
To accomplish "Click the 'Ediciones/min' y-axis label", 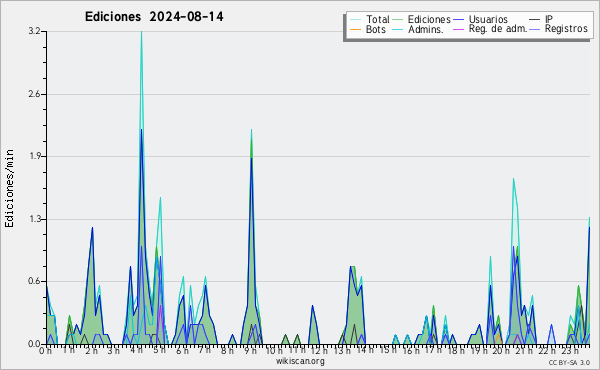I will (x=9, y=188).
